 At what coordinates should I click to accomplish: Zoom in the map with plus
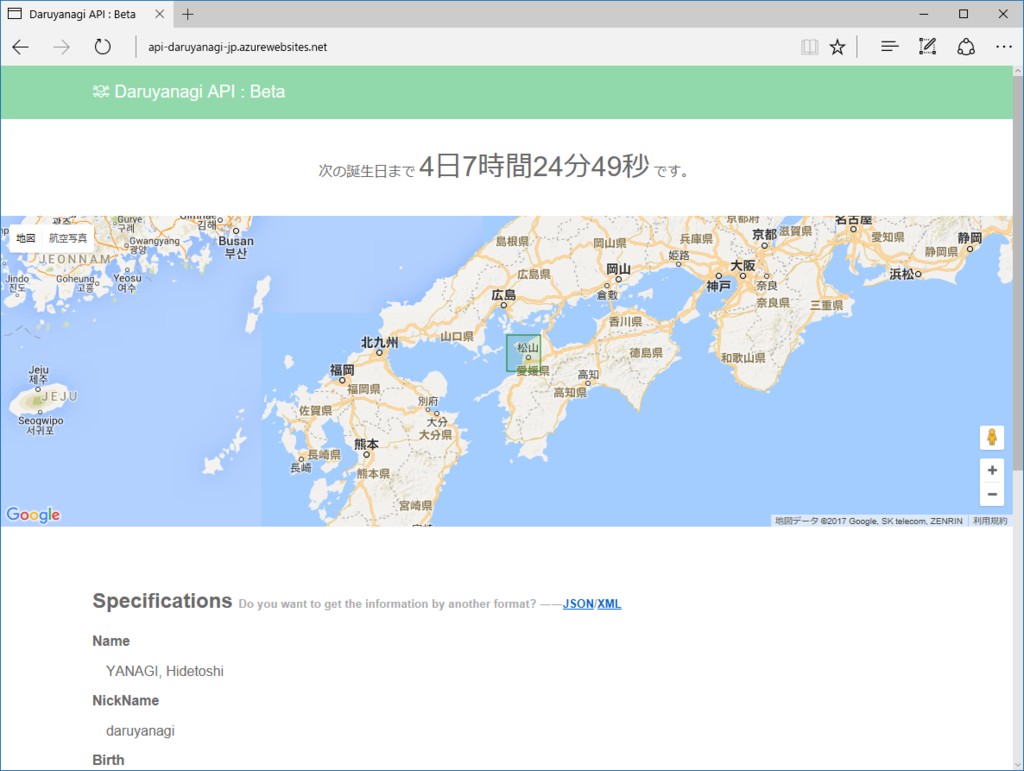[x=992, y=470]
